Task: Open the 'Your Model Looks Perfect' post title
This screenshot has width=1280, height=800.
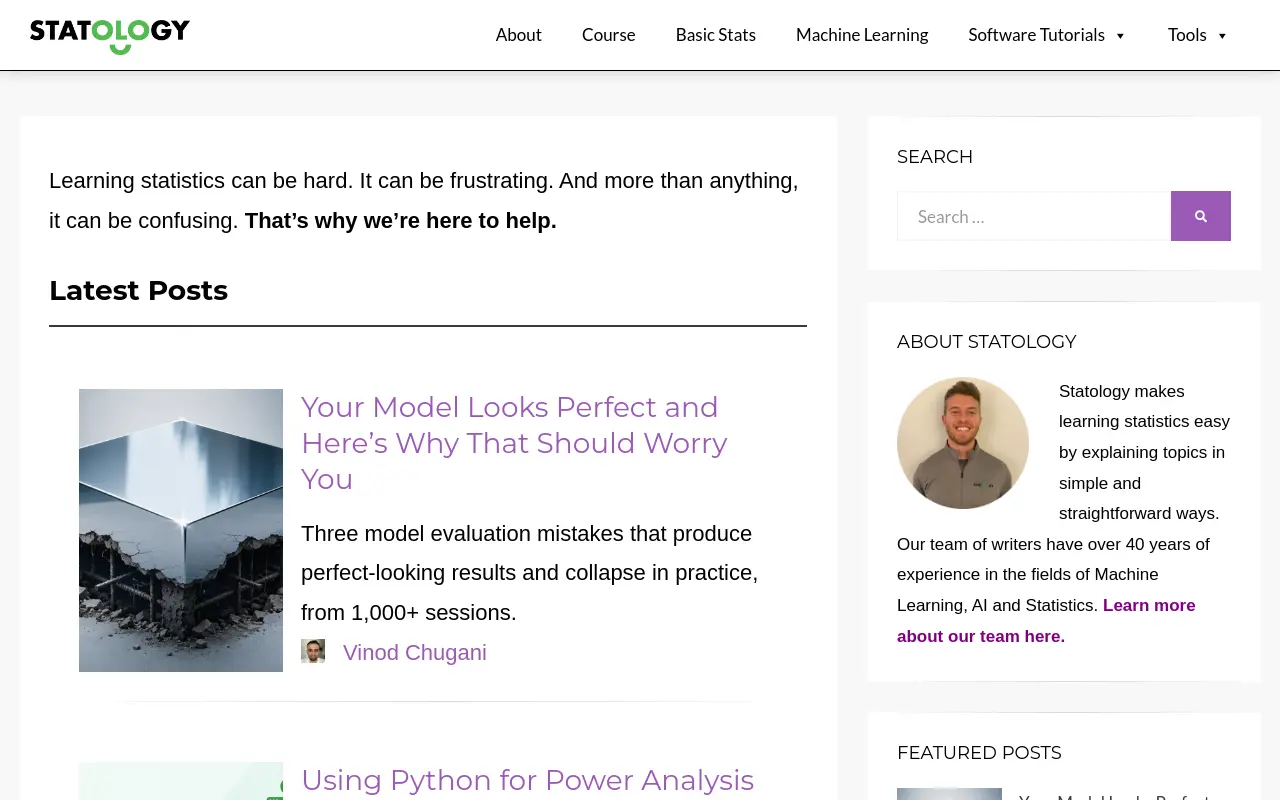Action: [514, 443]
